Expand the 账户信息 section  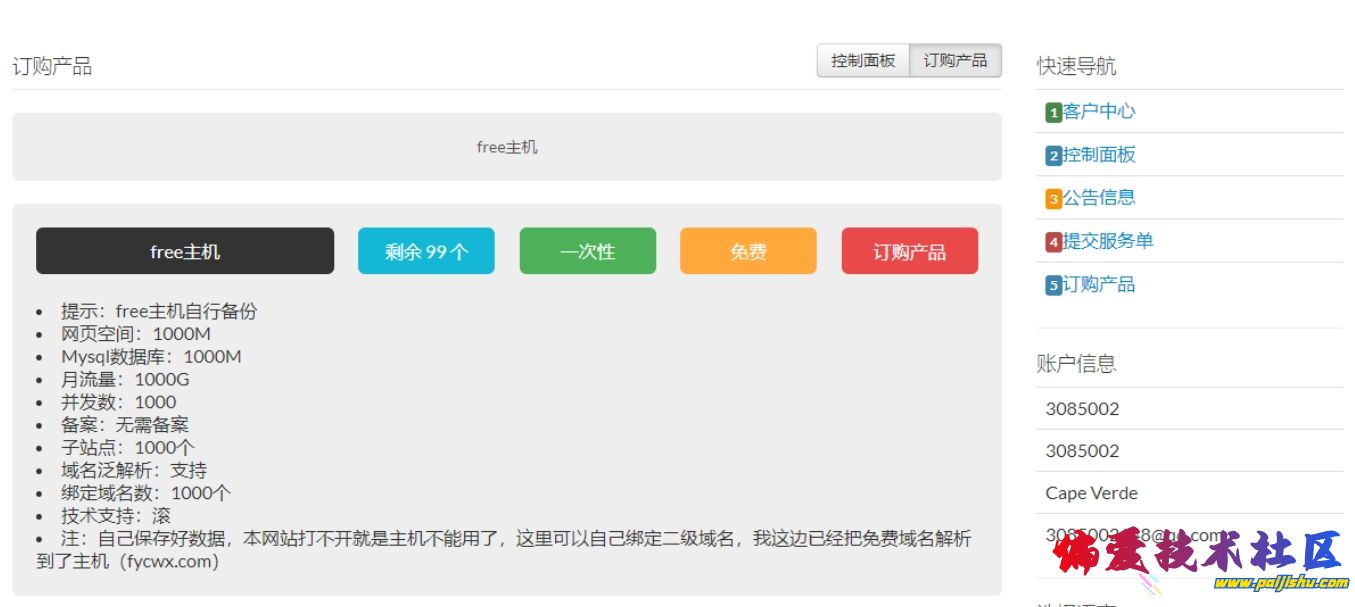pos(1078,363)
